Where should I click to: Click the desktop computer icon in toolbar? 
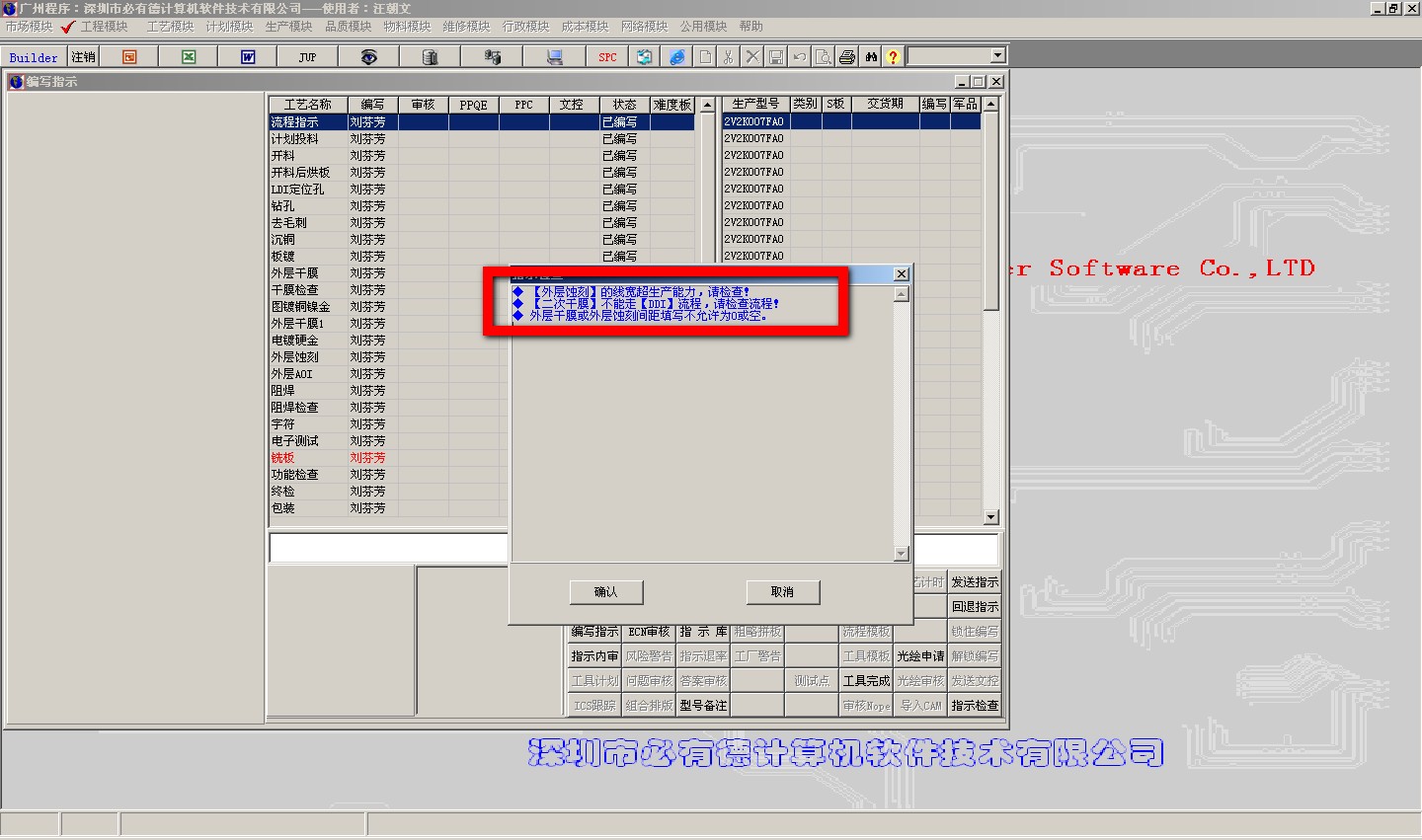(x=554, y=57)
